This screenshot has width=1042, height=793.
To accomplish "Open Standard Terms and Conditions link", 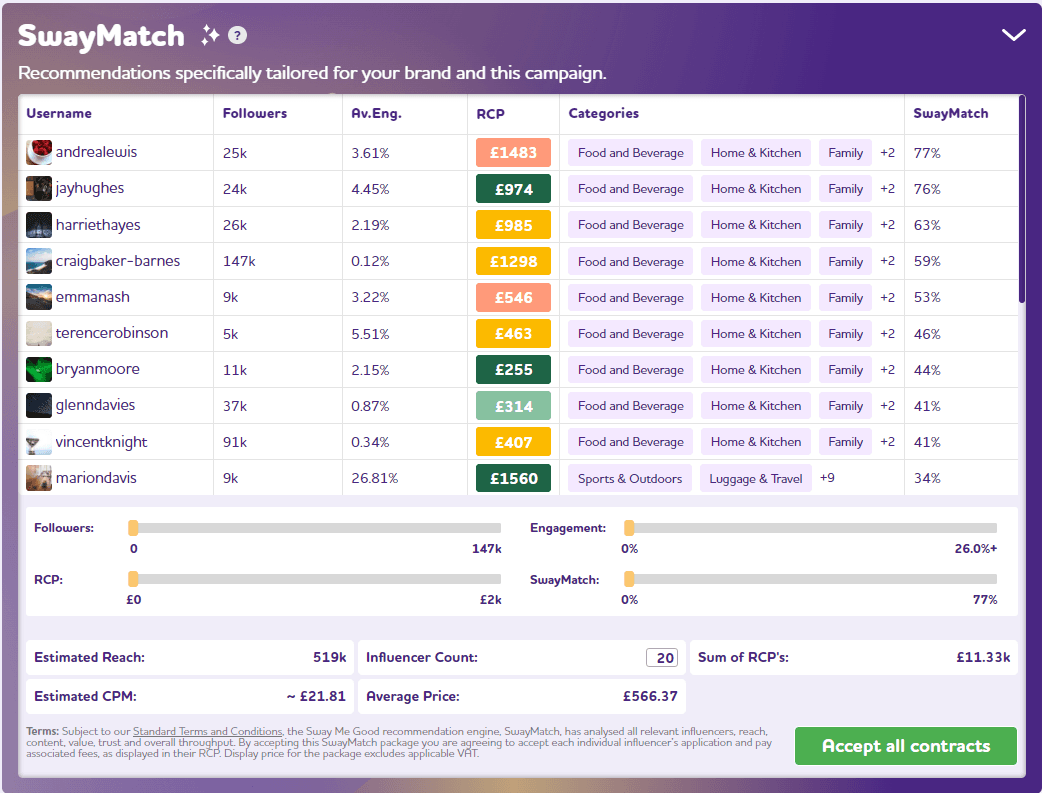I will pos(207,731).
